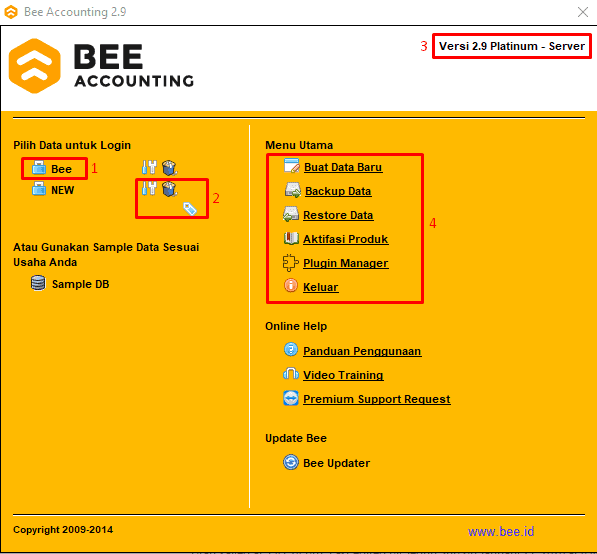Screen dimensions: 597x554
Task: Open Backup Data from main menu
Action: 338,191
